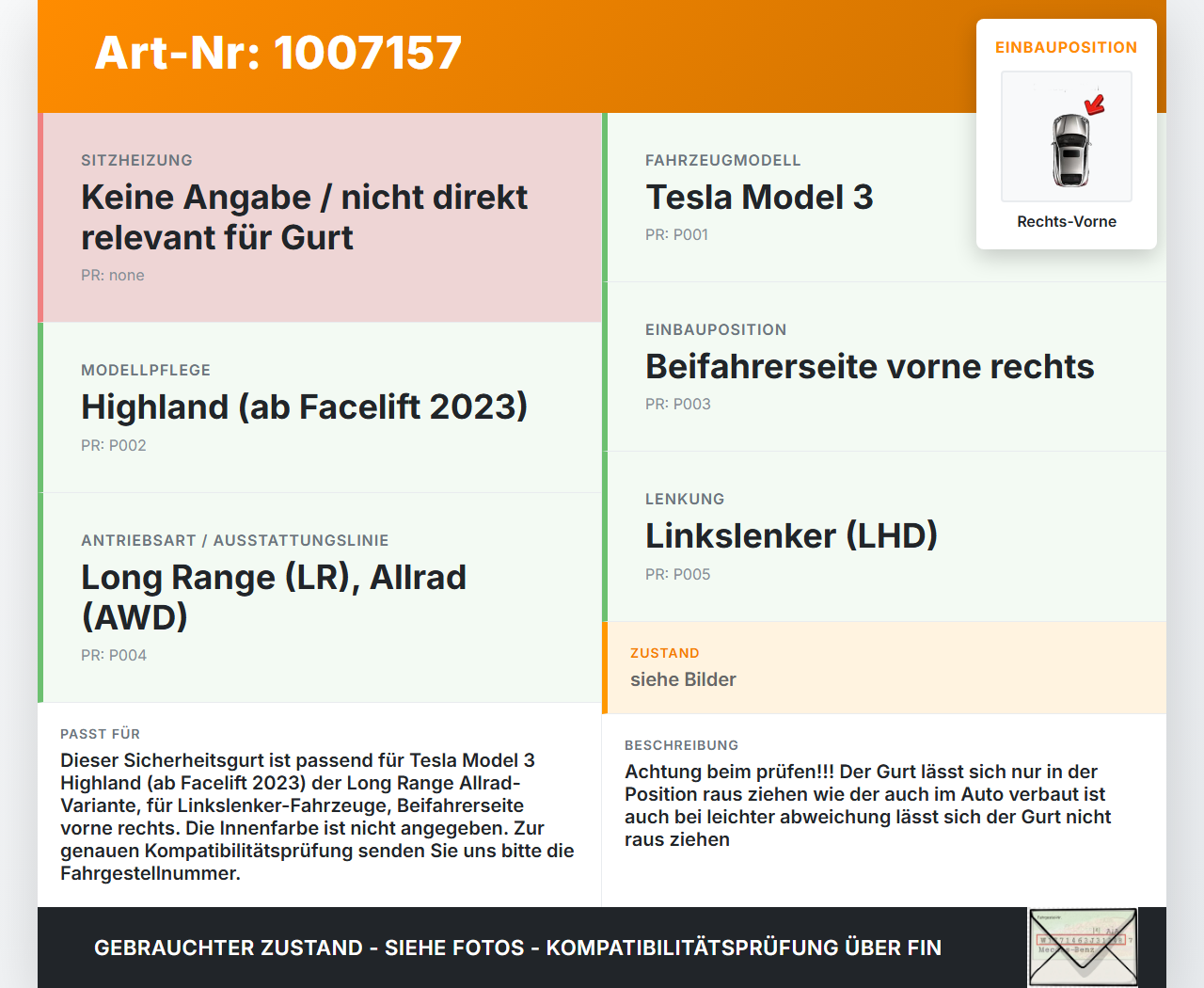
Task: Select the 'Achtung beim prüfen!!!' description text
Action: point(868,805)
